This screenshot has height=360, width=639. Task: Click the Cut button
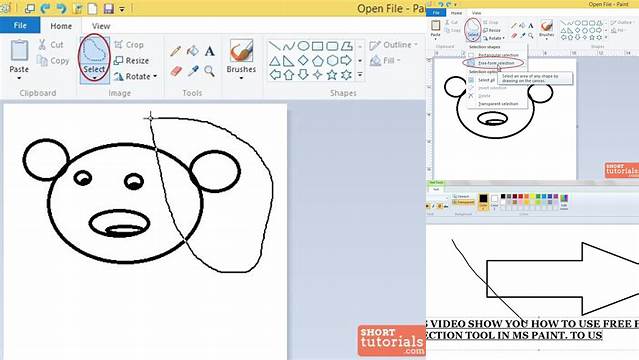point(51,44)
